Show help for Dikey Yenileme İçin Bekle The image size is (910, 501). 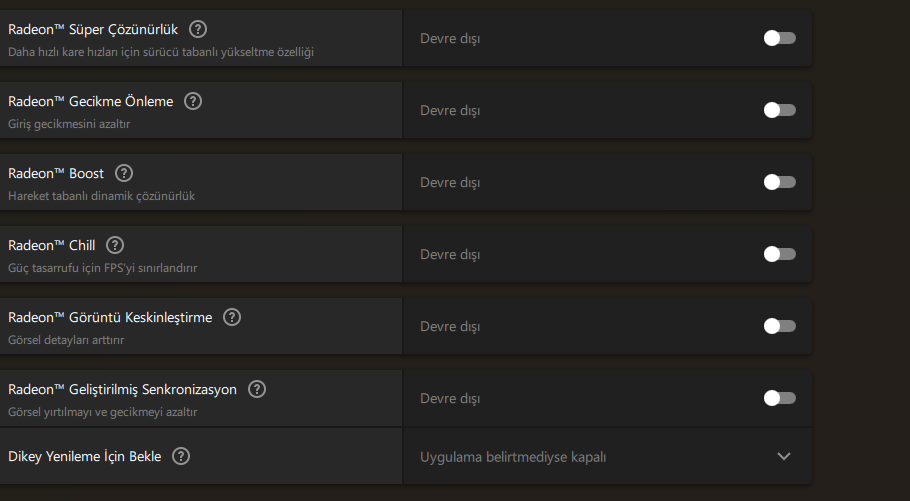[x=181, y=456]
